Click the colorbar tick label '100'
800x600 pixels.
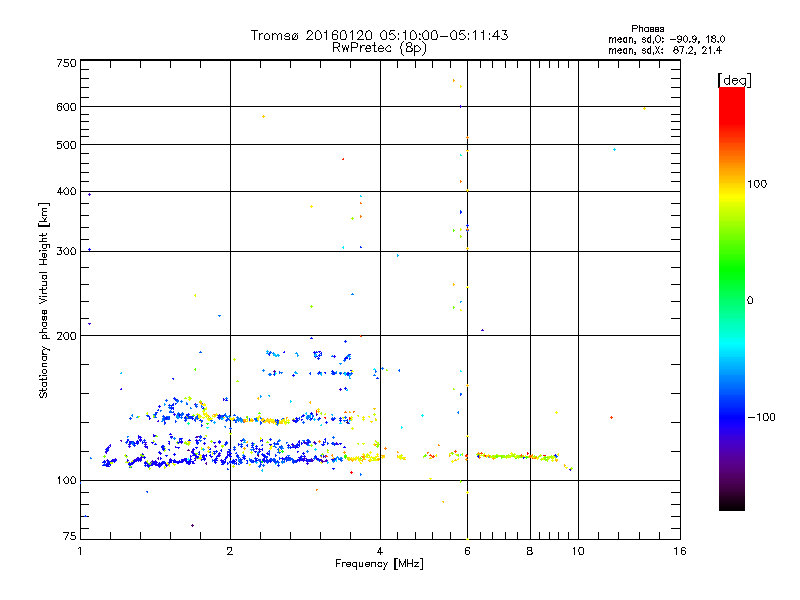coord(757,184)
